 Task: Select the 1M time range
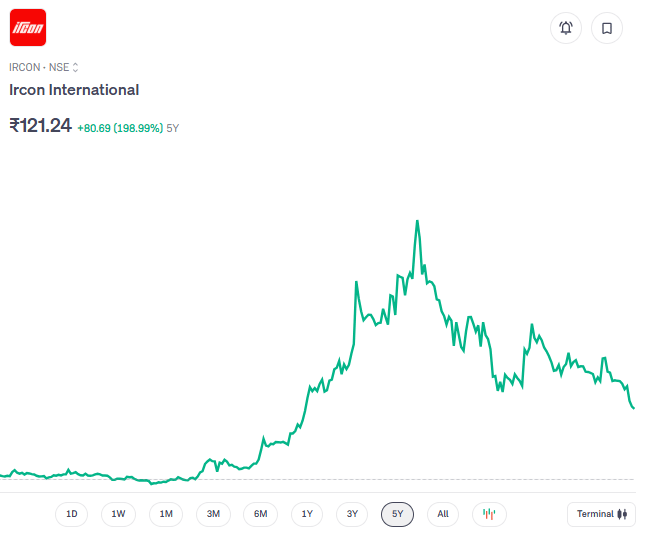[166, 514]
